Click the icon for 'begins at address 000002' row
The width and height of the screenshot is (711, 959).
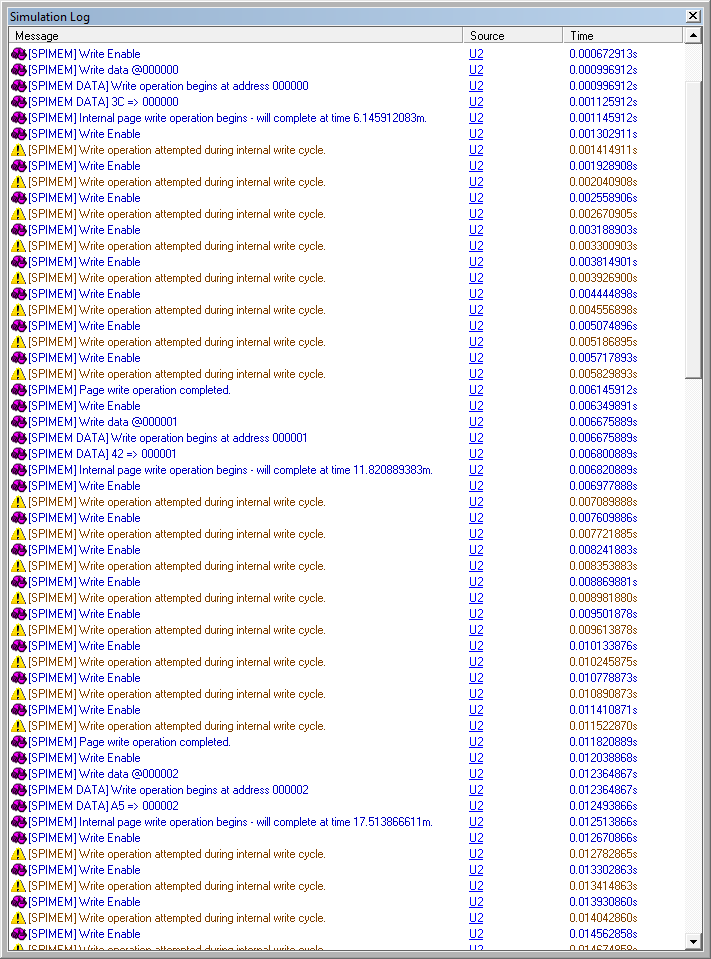pos(18,790)
